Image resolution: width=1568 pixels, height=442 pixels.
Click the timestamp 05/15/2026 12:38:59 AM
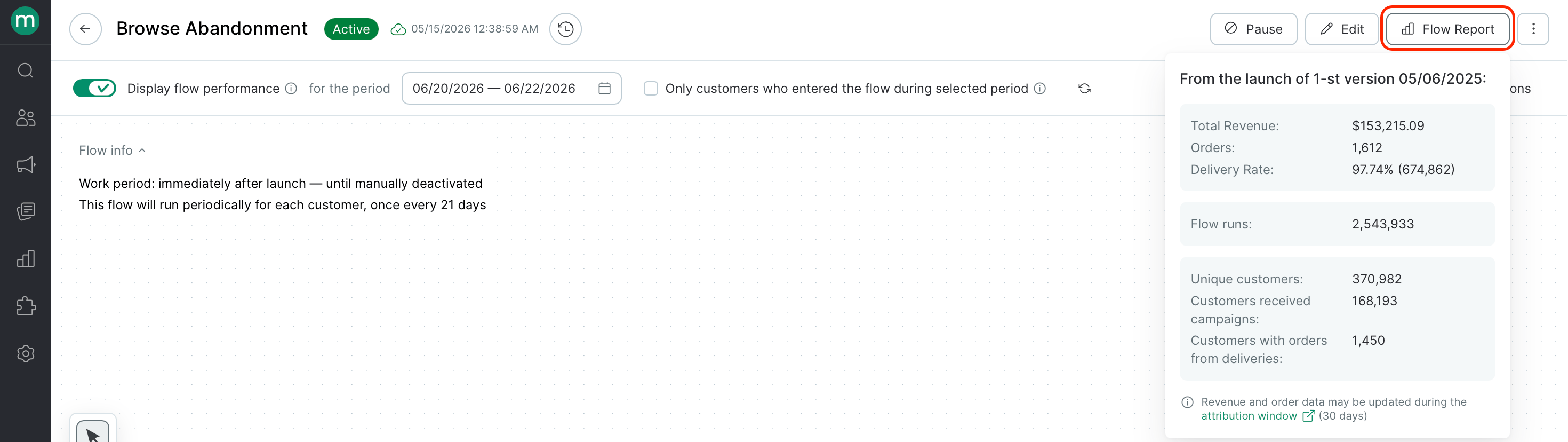[475, 29]
